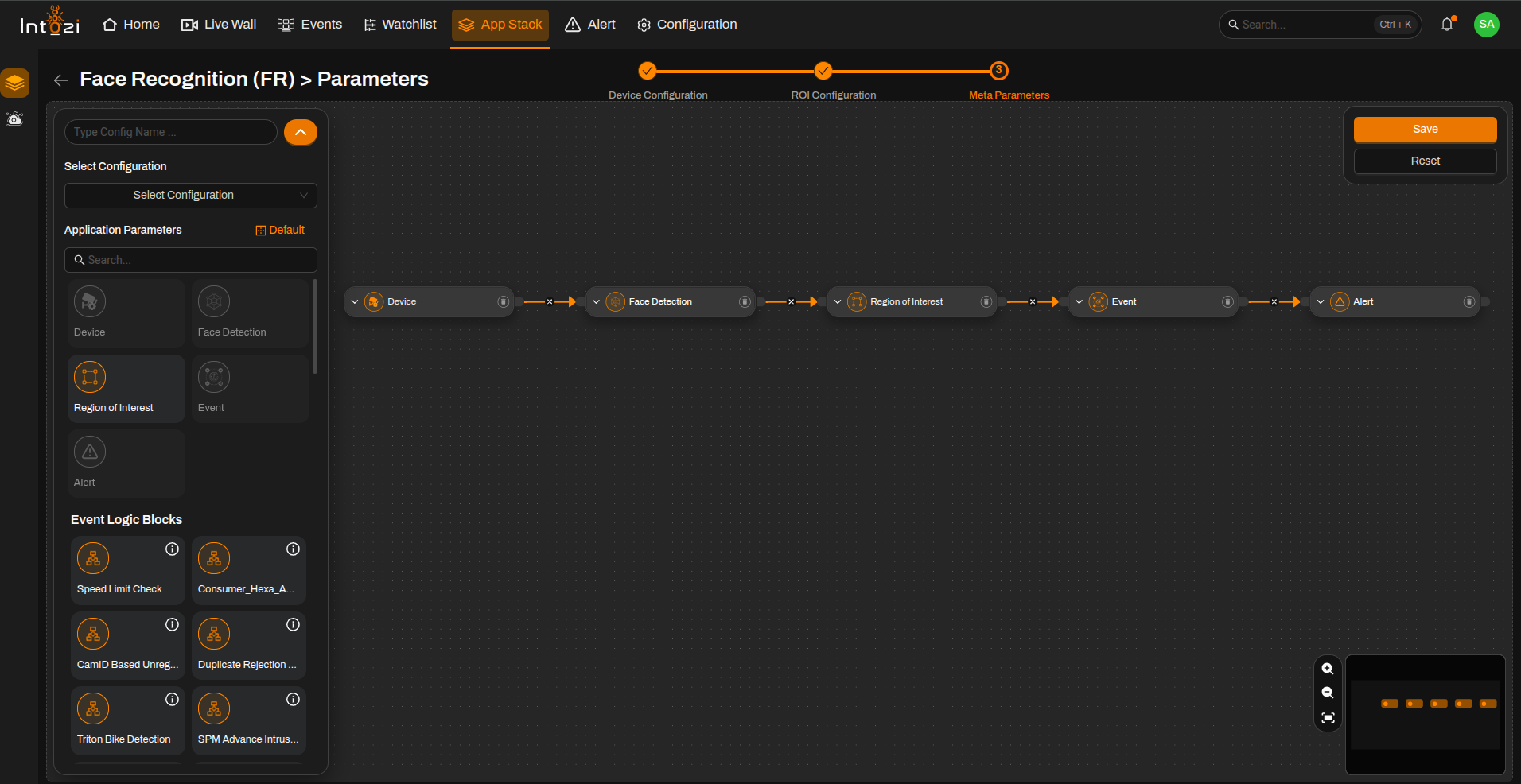Viewport: 1521px width, 784px height.
Task: Click the back arrow beside Face Recognition
Action: (x=60, y=80)
